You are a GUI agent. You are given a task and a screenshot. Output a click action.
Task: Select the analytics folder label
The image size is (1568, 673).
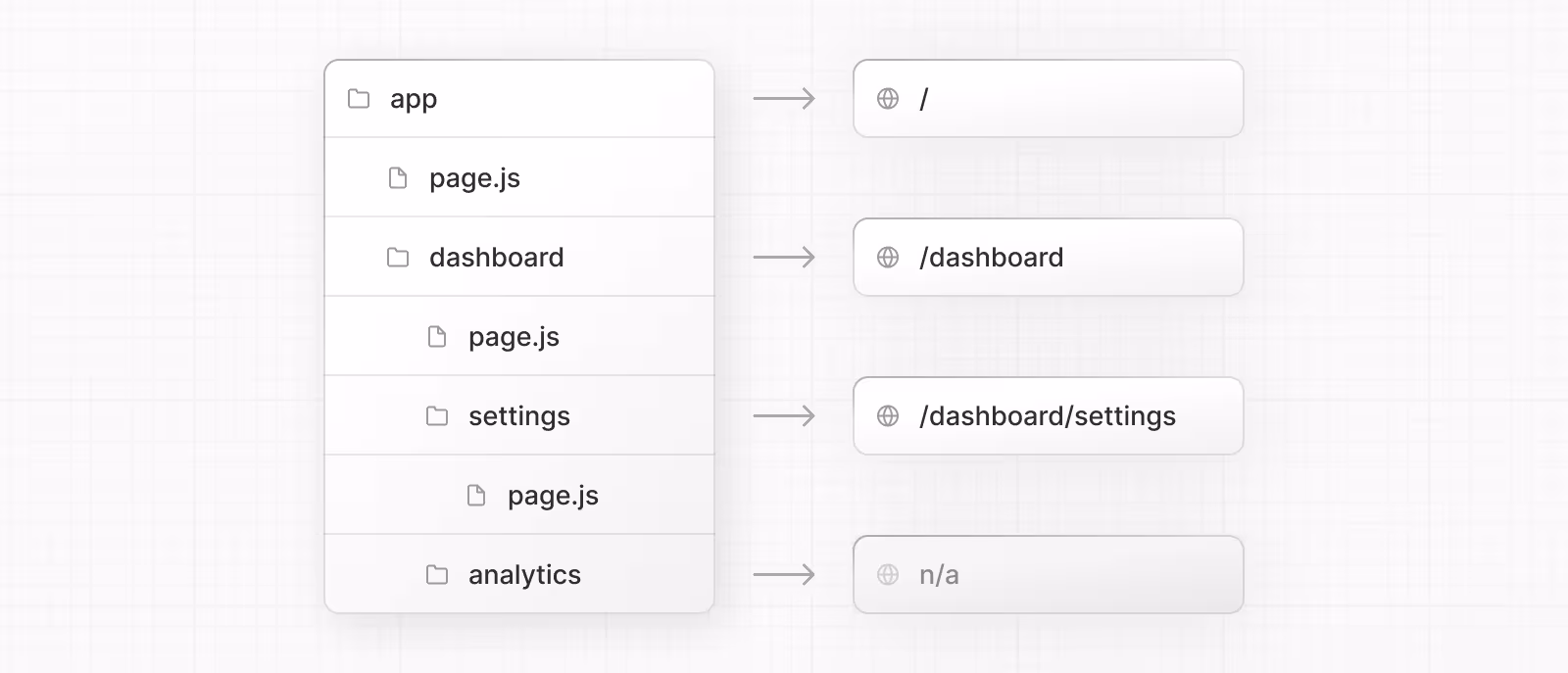tap(524, 575)
